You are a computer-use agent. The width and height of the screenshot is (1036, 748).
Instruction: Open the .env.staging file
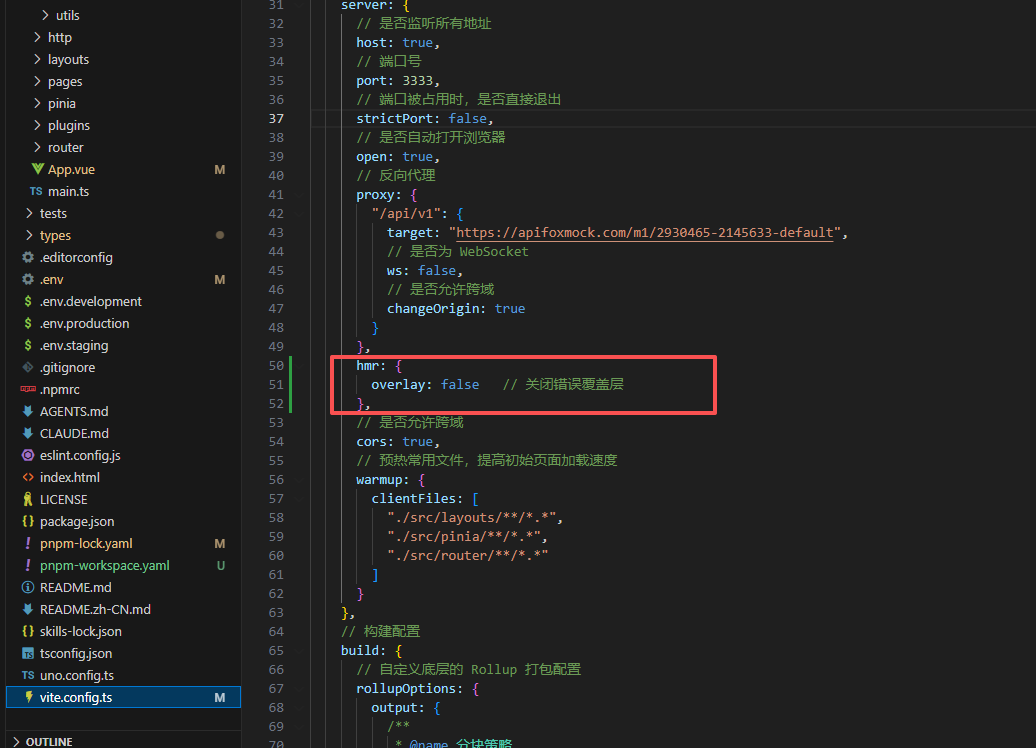click(74, 345)
